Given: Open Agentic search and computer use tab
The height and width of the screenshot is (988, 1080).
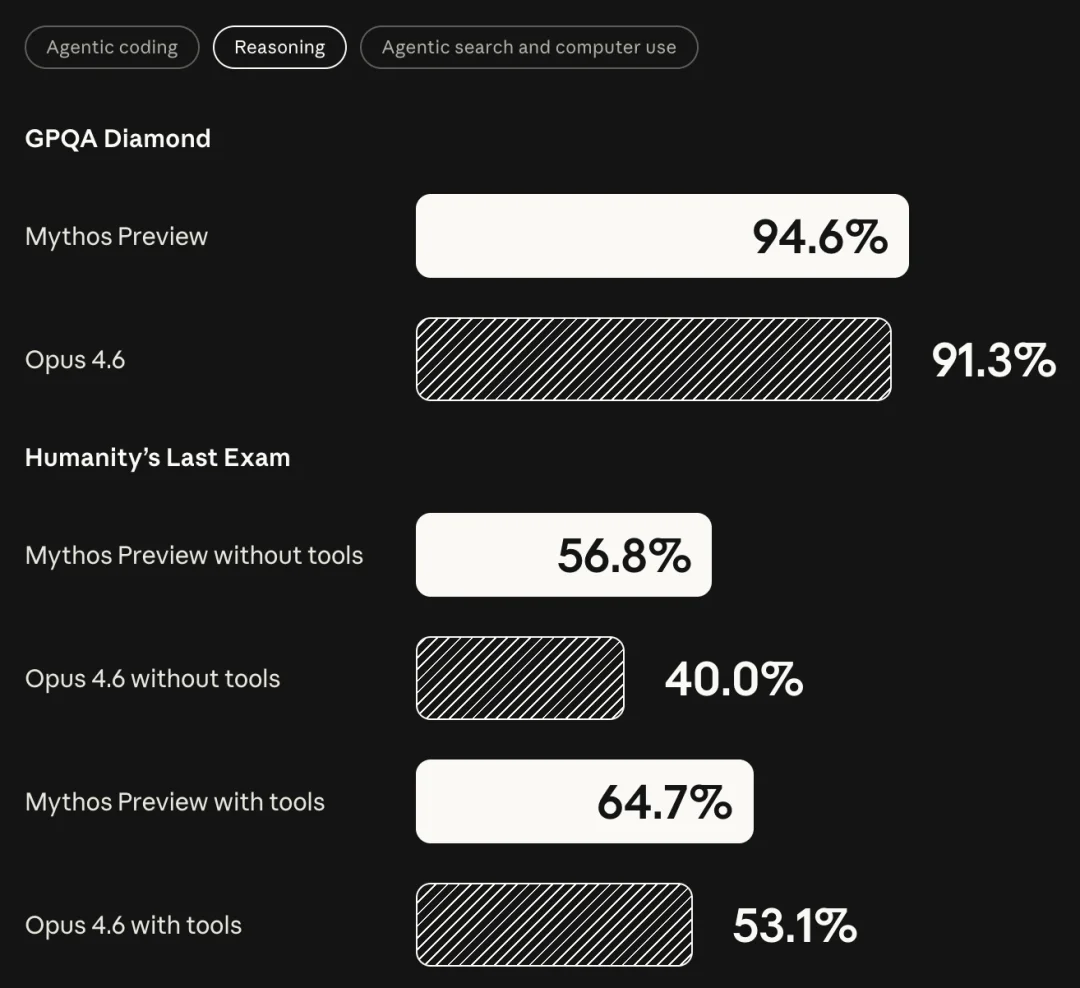Looking at the screenshot, I should click(528, 47).
